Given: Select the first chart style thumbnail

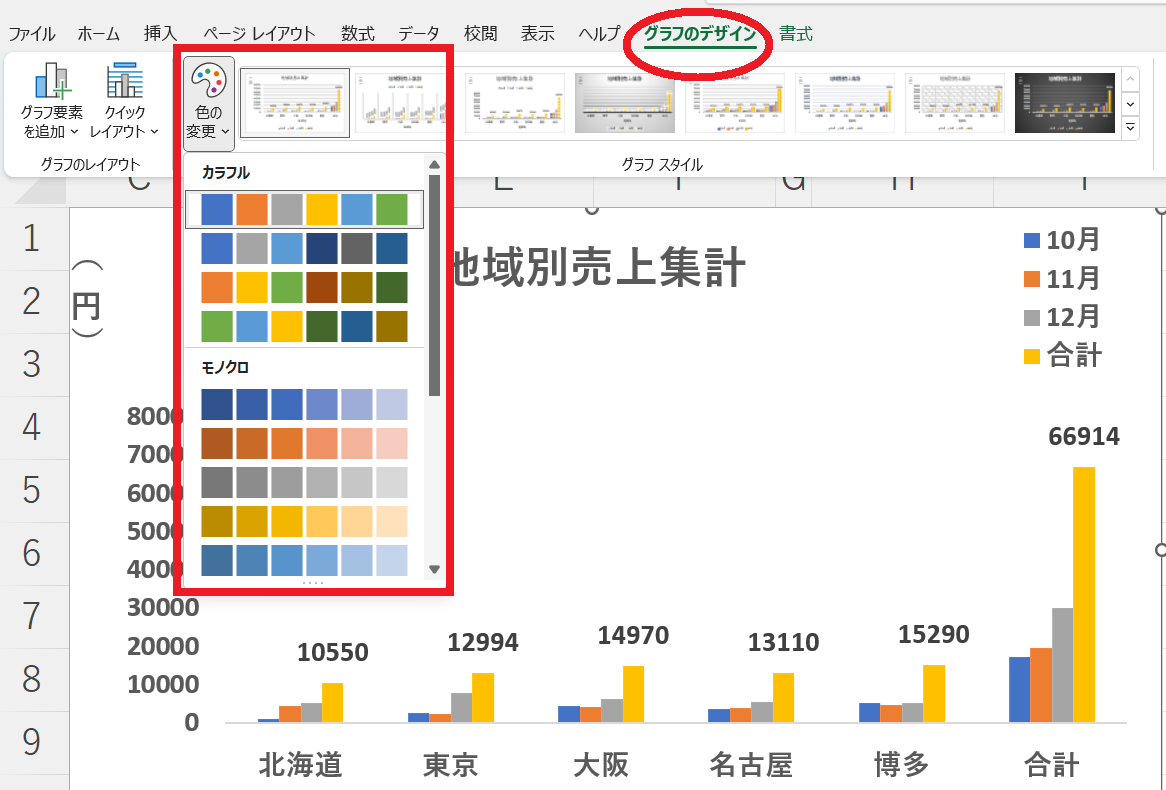Looking at the screenshot, I should point(295,103).
